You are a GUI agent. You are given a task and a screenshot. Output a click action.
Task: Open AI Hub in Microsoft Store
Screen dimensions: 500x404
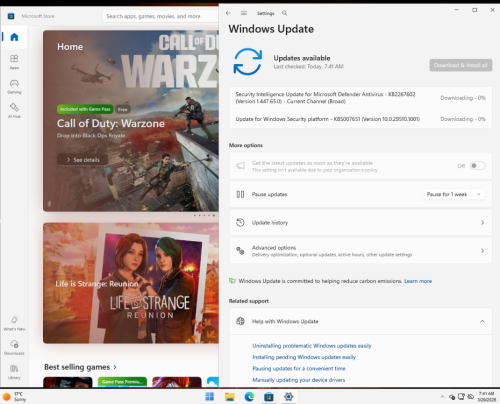(14, 111)
